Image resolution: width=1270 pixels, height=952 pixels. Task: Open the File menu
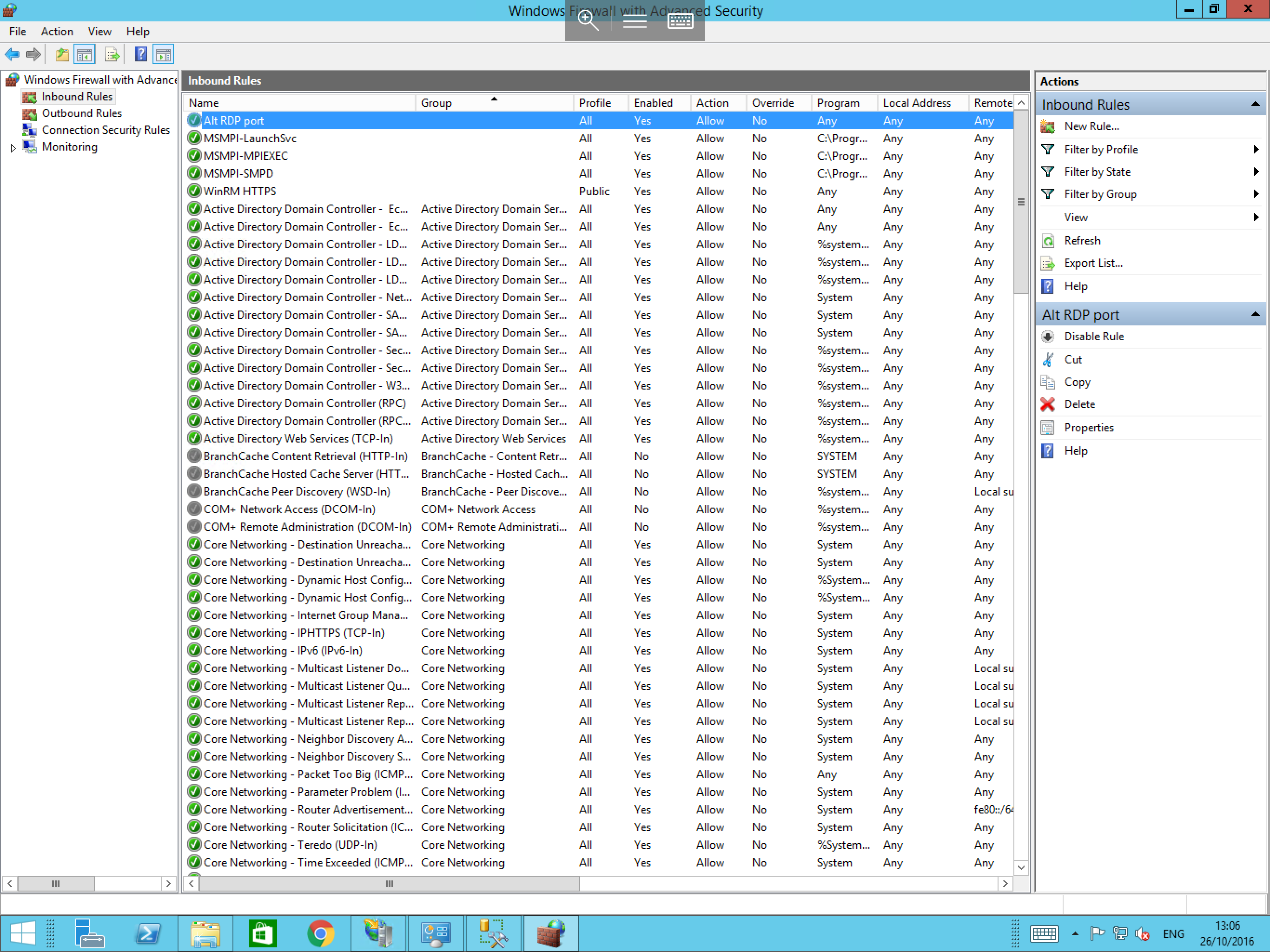[x=17, y=32]
